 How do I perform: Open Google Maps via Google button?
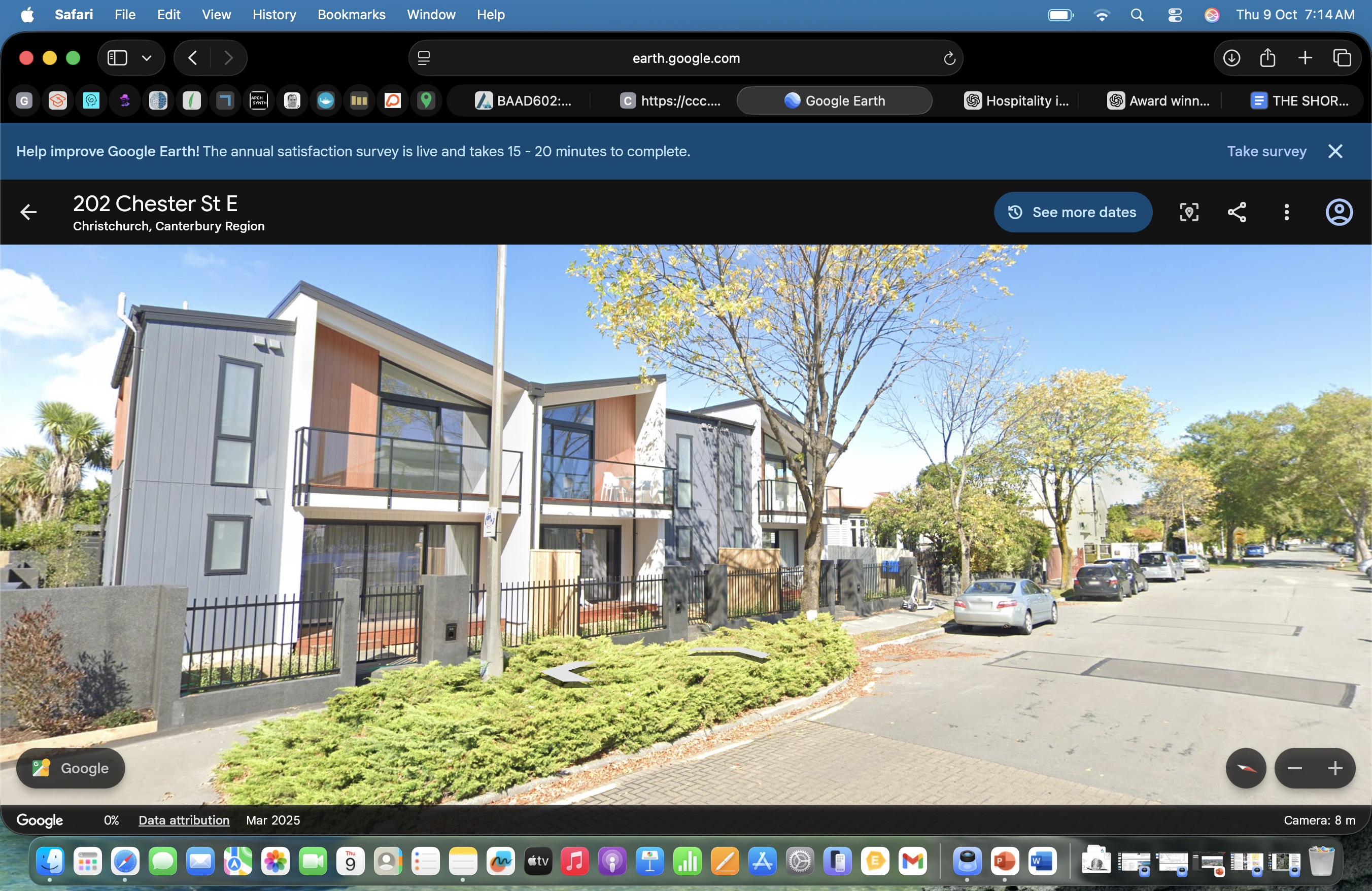tap(71, 768)
